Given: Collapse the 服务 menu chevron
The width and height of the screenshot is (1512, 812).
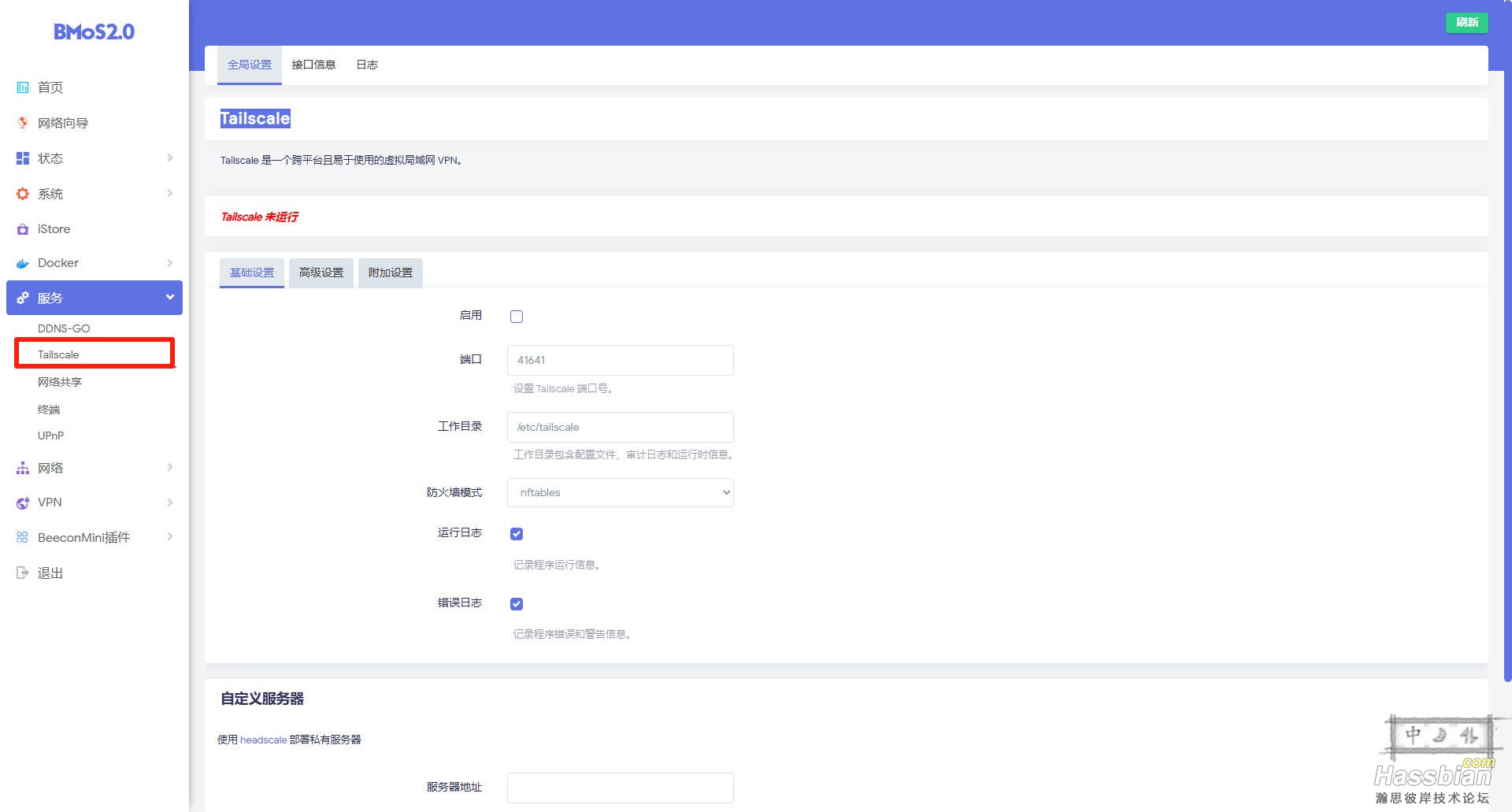Looking at the screenshot, I should click(169, 297).
